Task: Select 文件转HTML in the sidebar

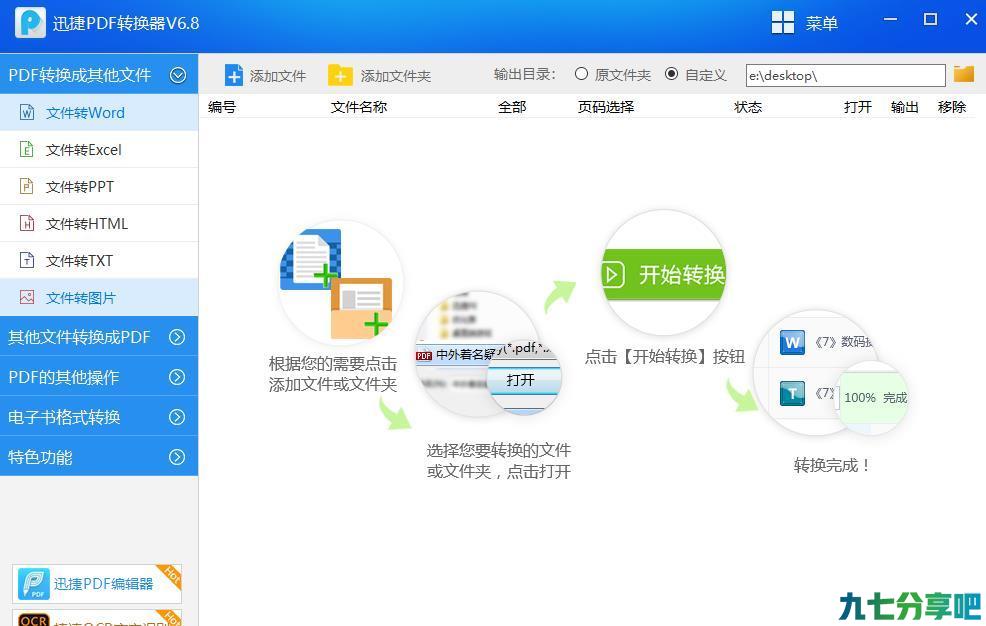Action: pos(99,224)
